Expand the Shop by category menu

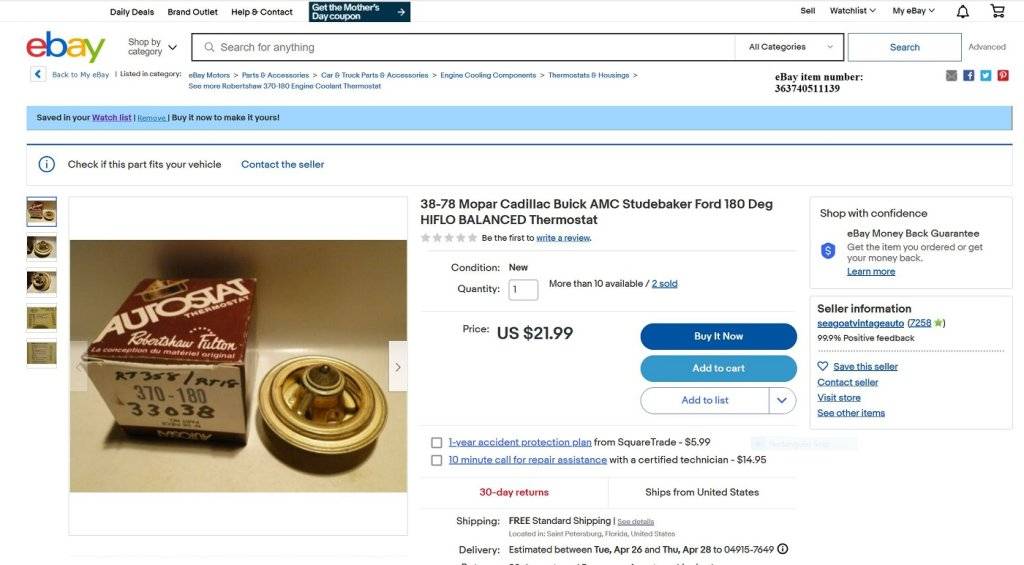[x=152, y=47]
